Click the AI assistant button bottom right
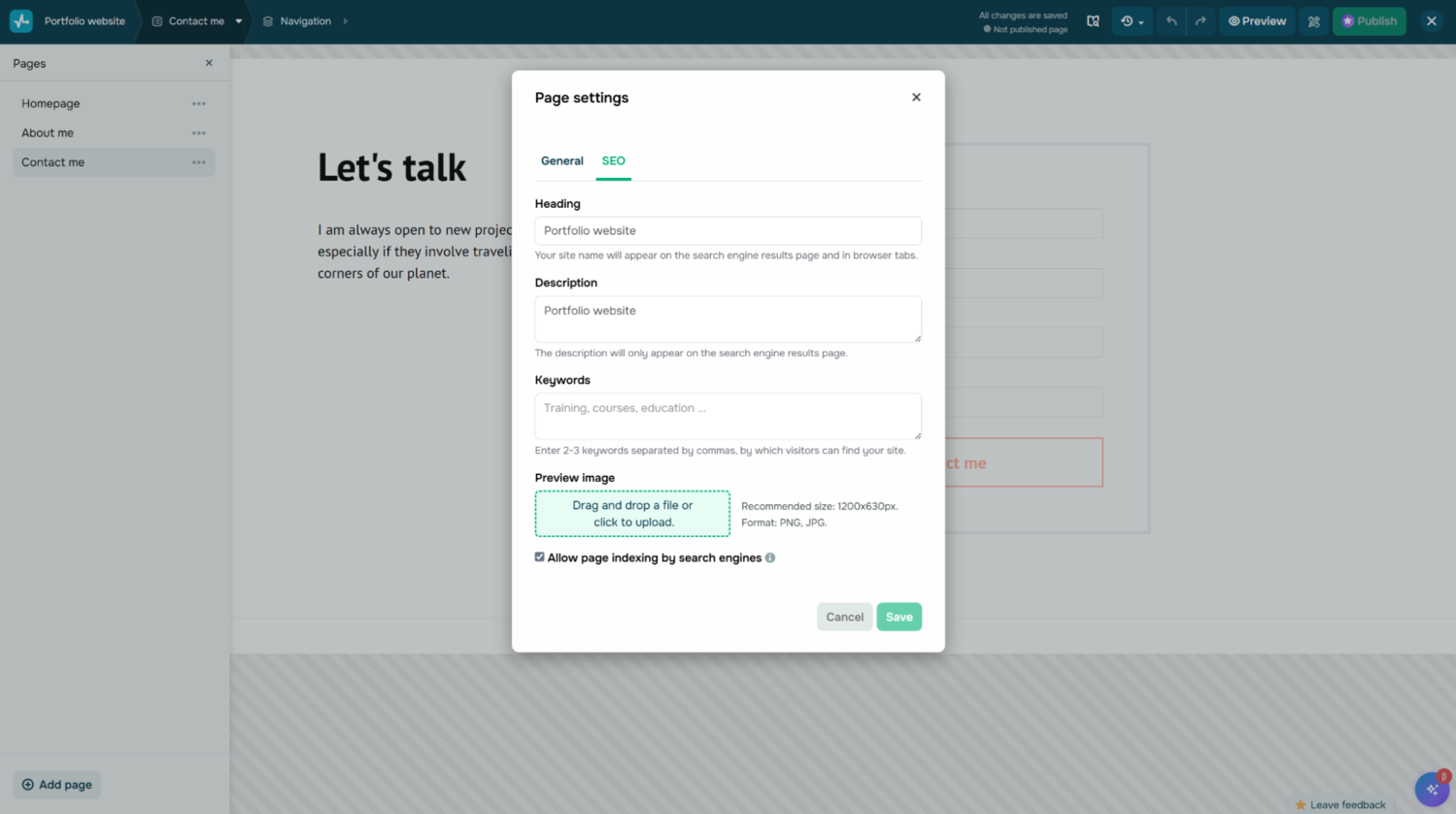1456x814 pixels. pyautogui.click(x=1432, y=789)
